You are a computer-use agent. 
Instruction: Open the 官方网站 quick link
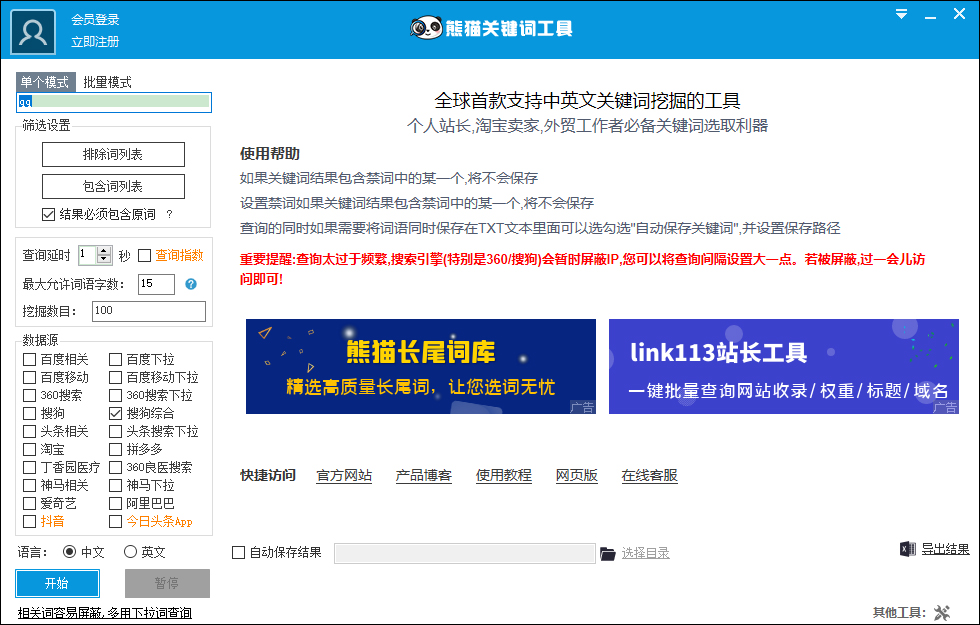[344, 476]
